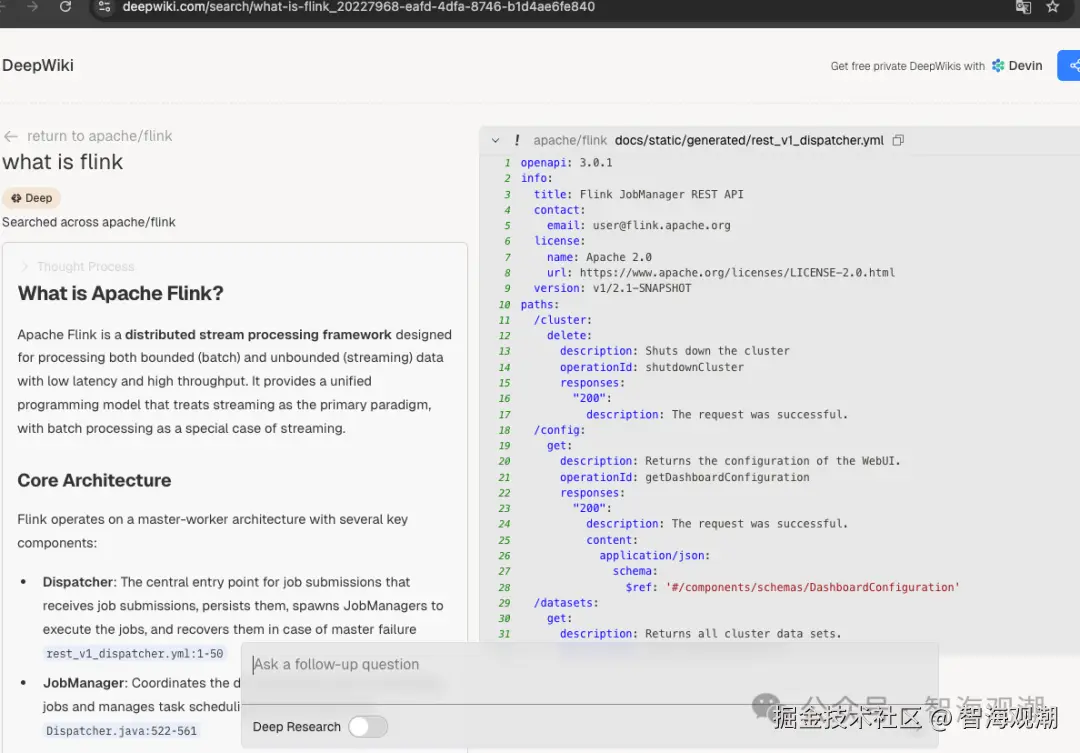1080x753 pixels.
Task: Click code line 'operationId: shutdownCluster'
Action: coord(652,367)
